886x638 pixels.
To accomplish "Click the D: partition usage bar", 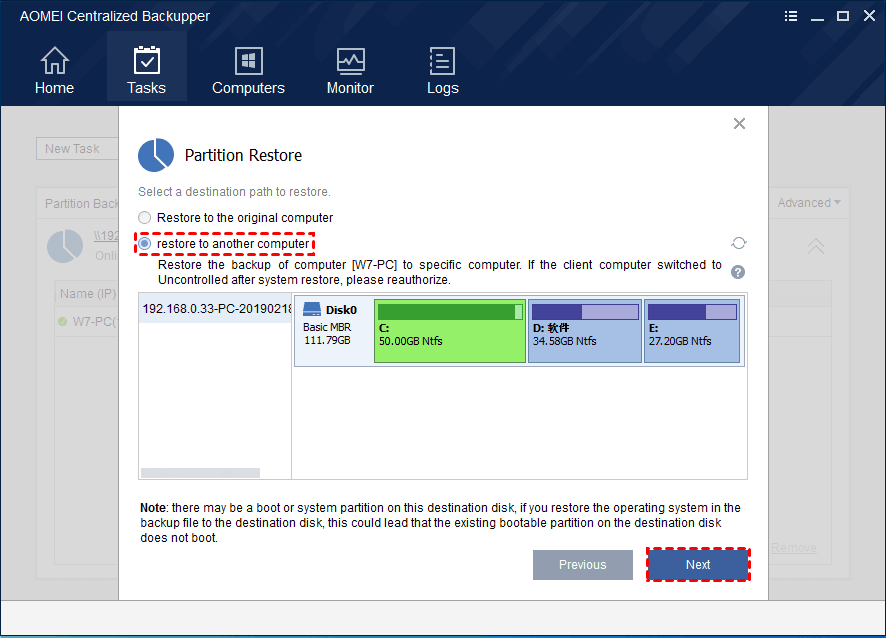I will pos(585,312).
